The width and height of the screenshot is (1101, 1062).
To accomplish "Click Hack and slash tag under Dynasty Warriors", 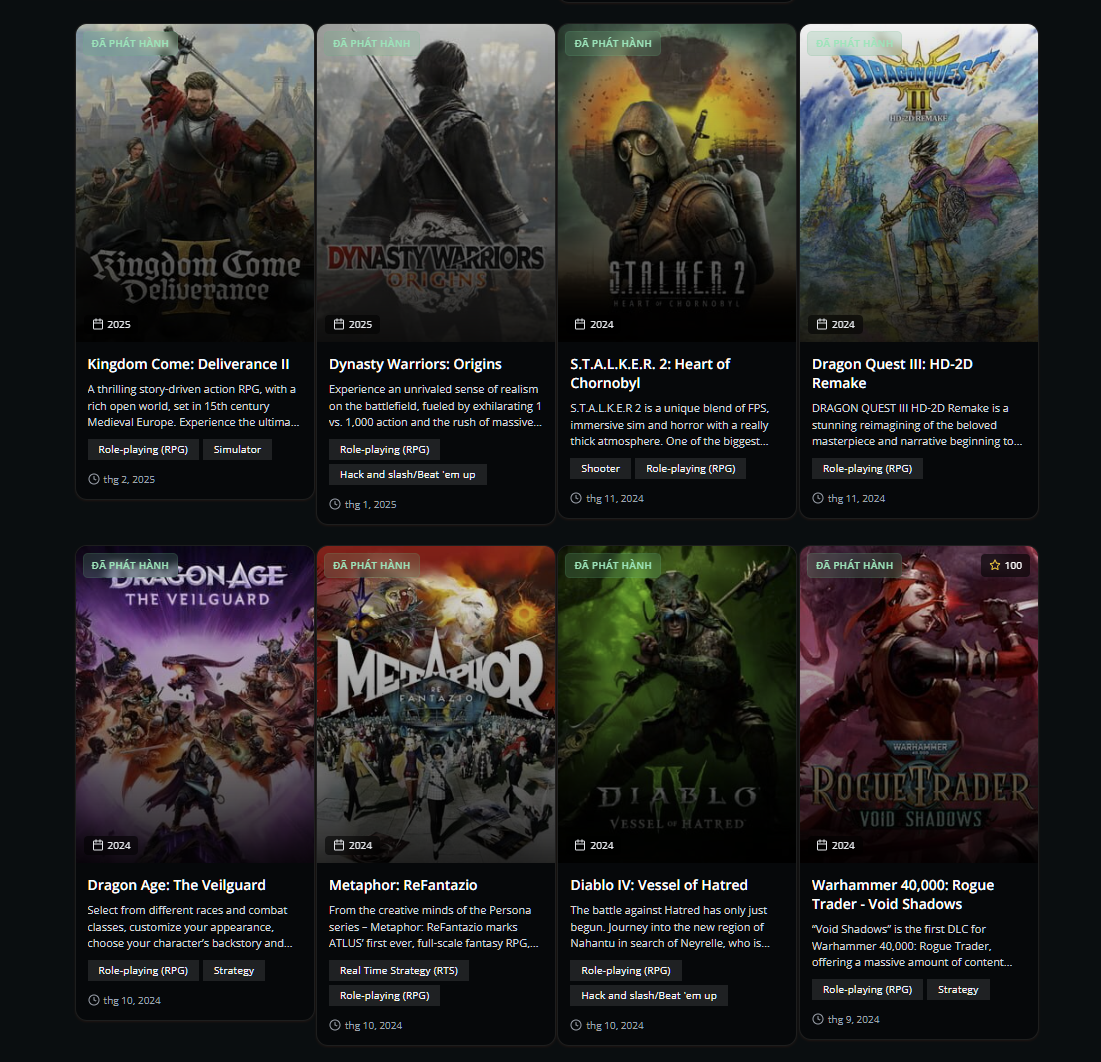I will click(407, 475).
